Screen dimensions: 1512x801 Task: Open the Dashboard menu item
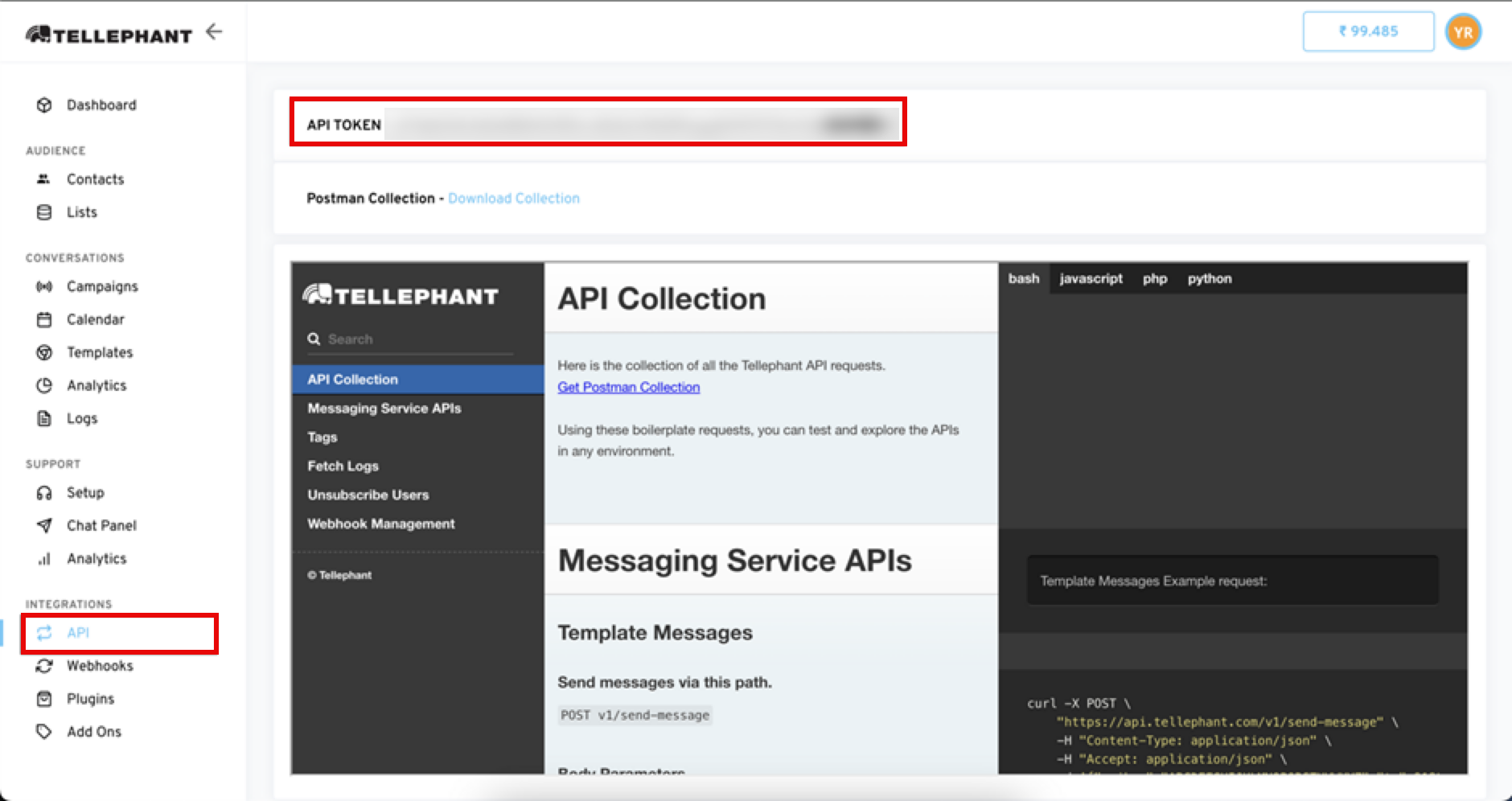101,105
